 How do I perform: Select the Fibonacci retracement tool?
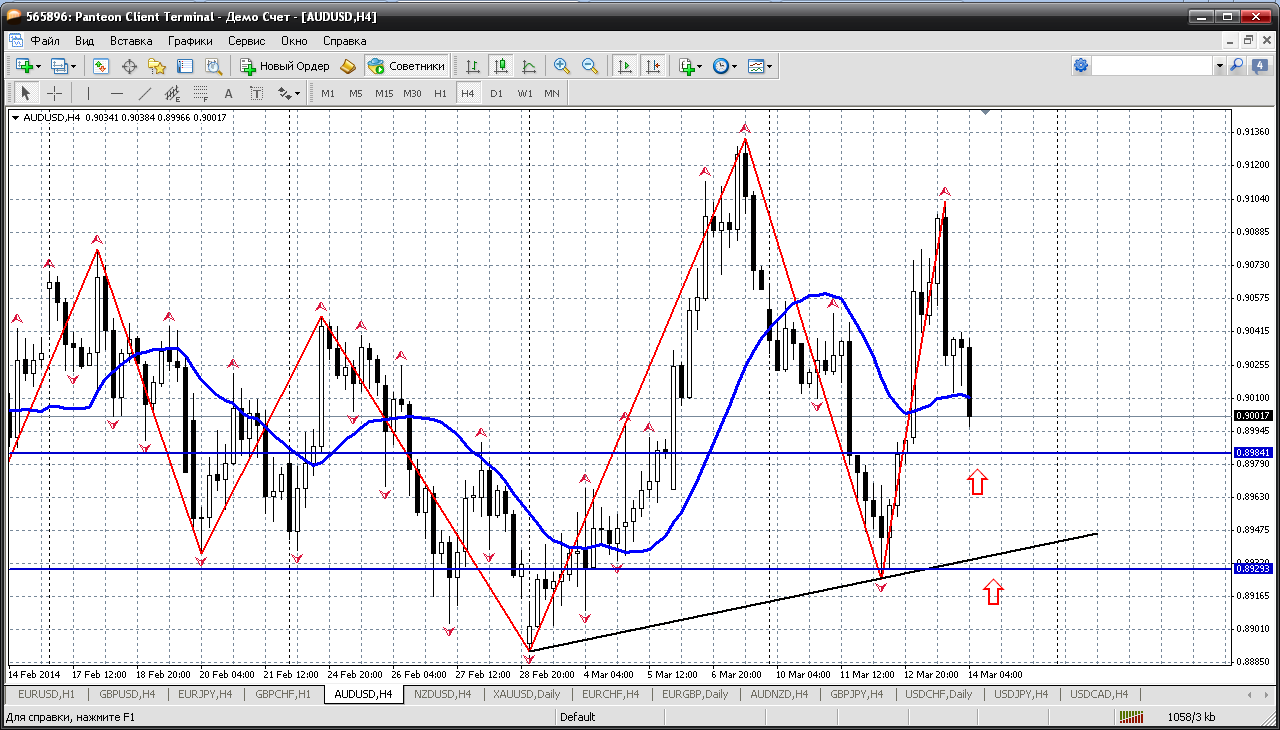pos(201,93)
